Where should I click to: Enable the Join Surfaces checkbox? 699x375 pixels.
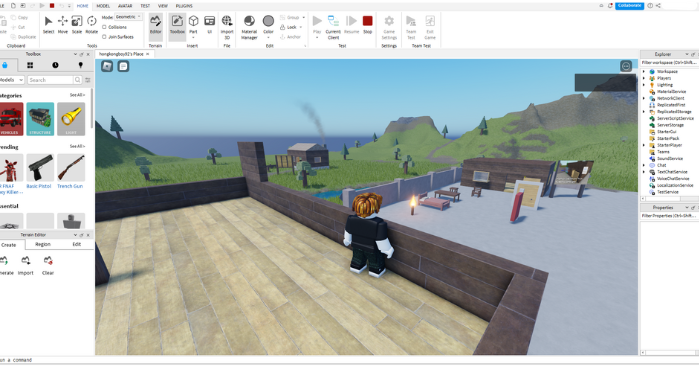(104, 37)
